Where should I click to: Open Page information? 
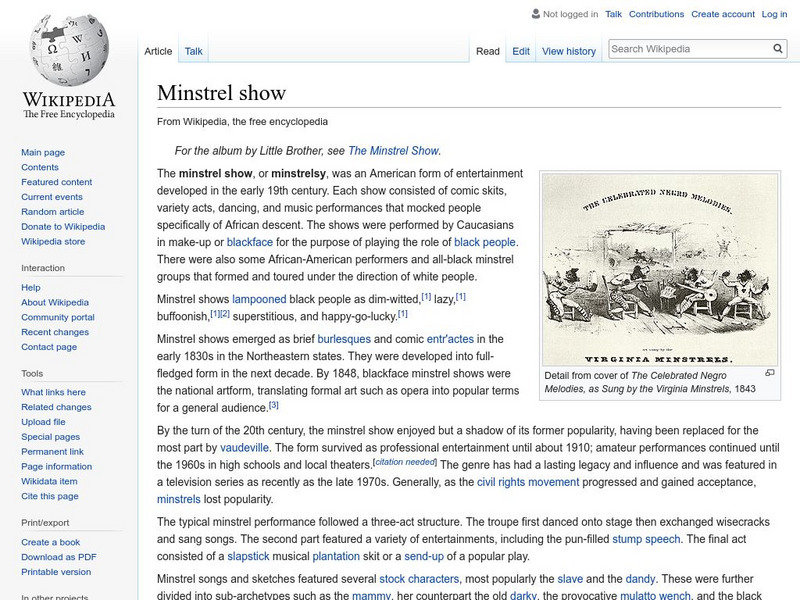[x=57, y=466]
